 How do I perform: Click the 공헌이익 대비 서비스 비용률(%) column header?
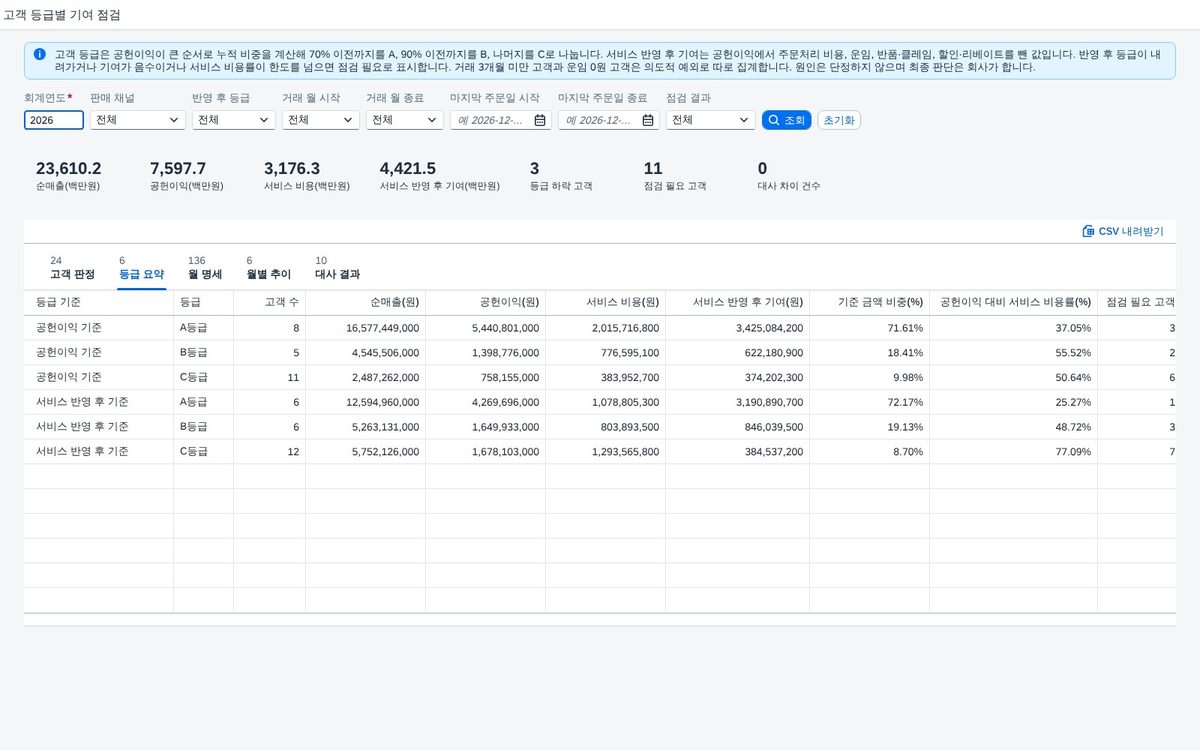[1013, 303]
